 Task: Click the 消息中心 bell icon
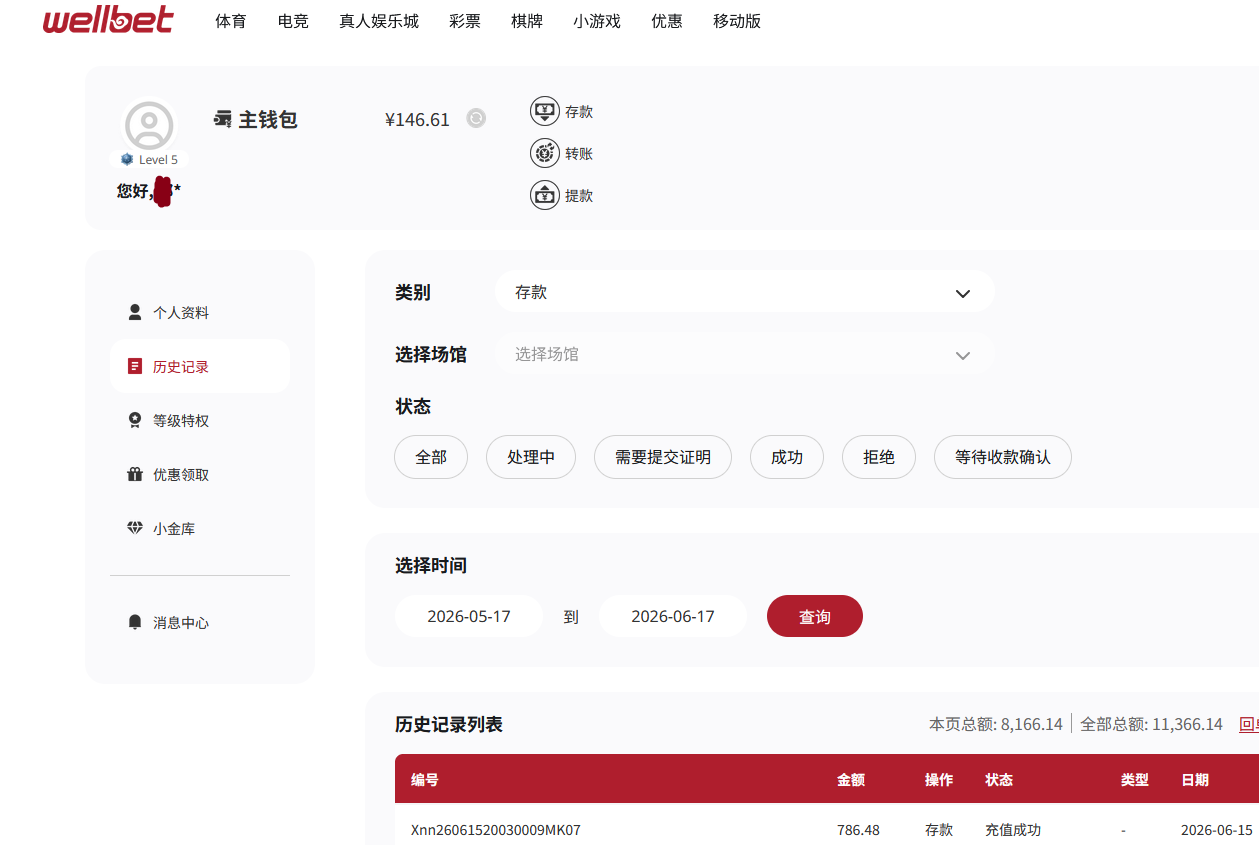pos(135,622)
